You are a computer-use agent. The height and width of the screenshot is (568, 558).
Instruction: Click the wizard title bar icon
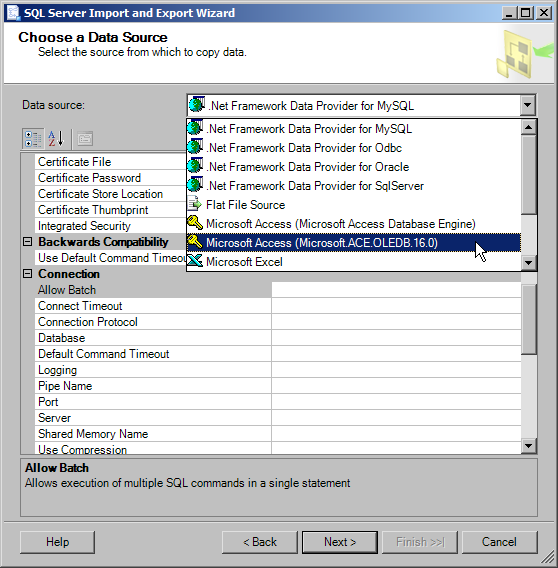pyautogui.click(x=13, y=13)
